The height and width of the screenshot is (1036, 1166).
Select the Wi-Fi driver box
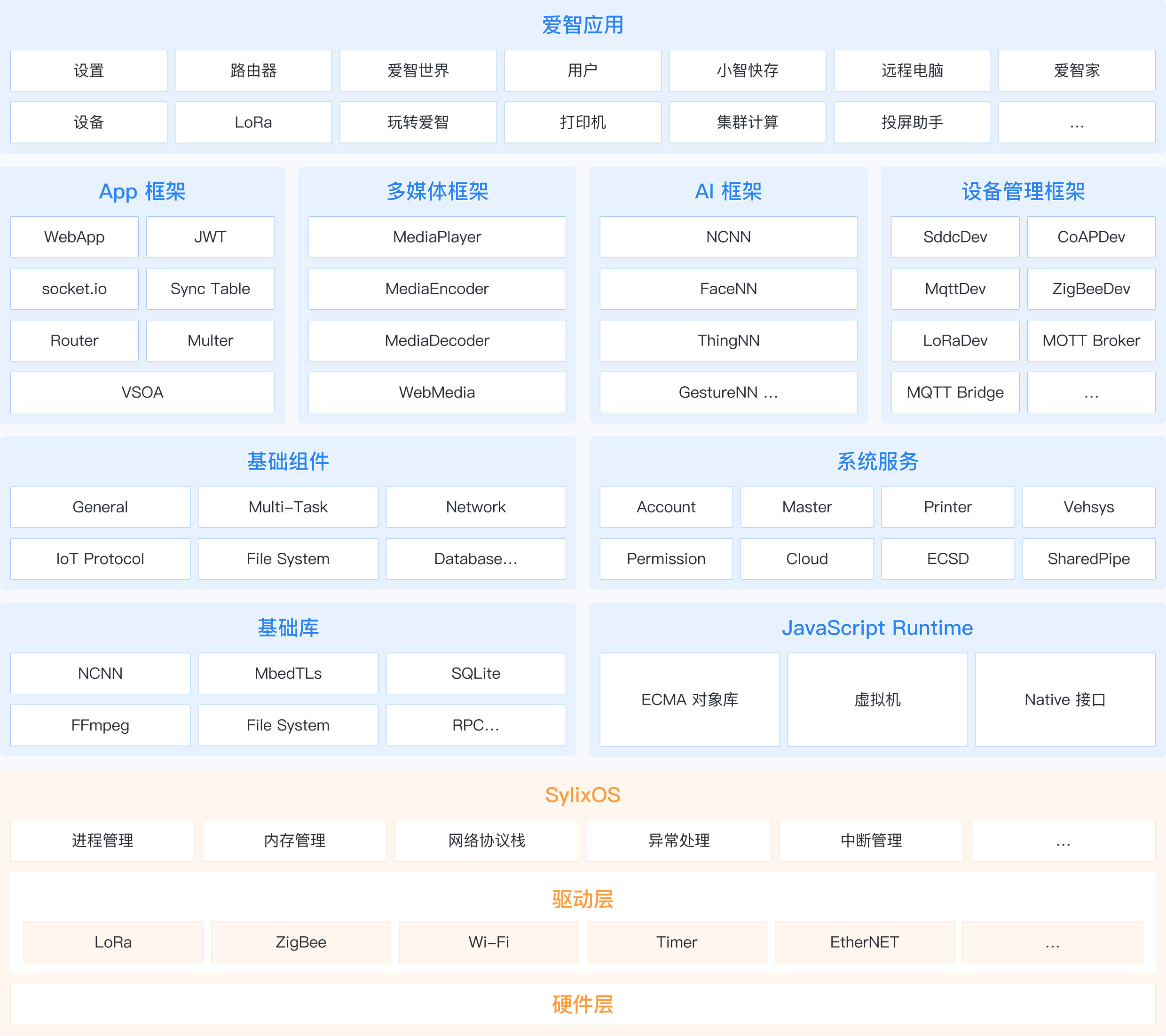[489, 943]
